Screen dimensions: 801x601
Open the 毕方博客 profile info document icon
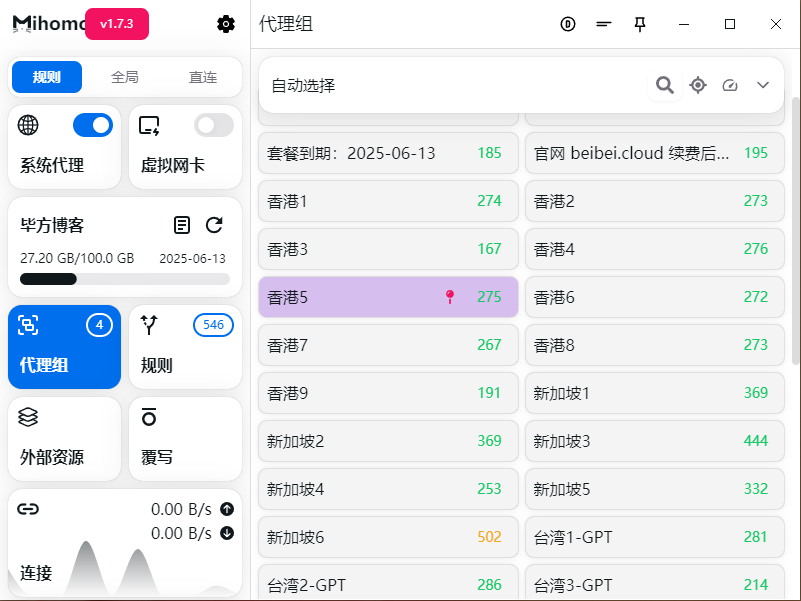[182, 225]
